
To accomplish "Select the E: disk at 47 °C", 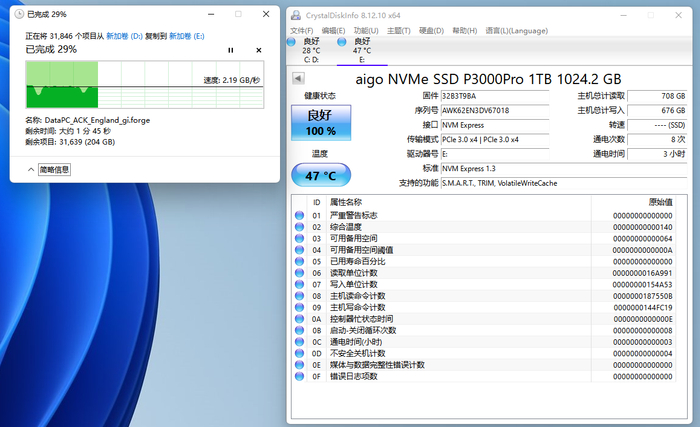I will pyautogui.click(x=362, y=50).
